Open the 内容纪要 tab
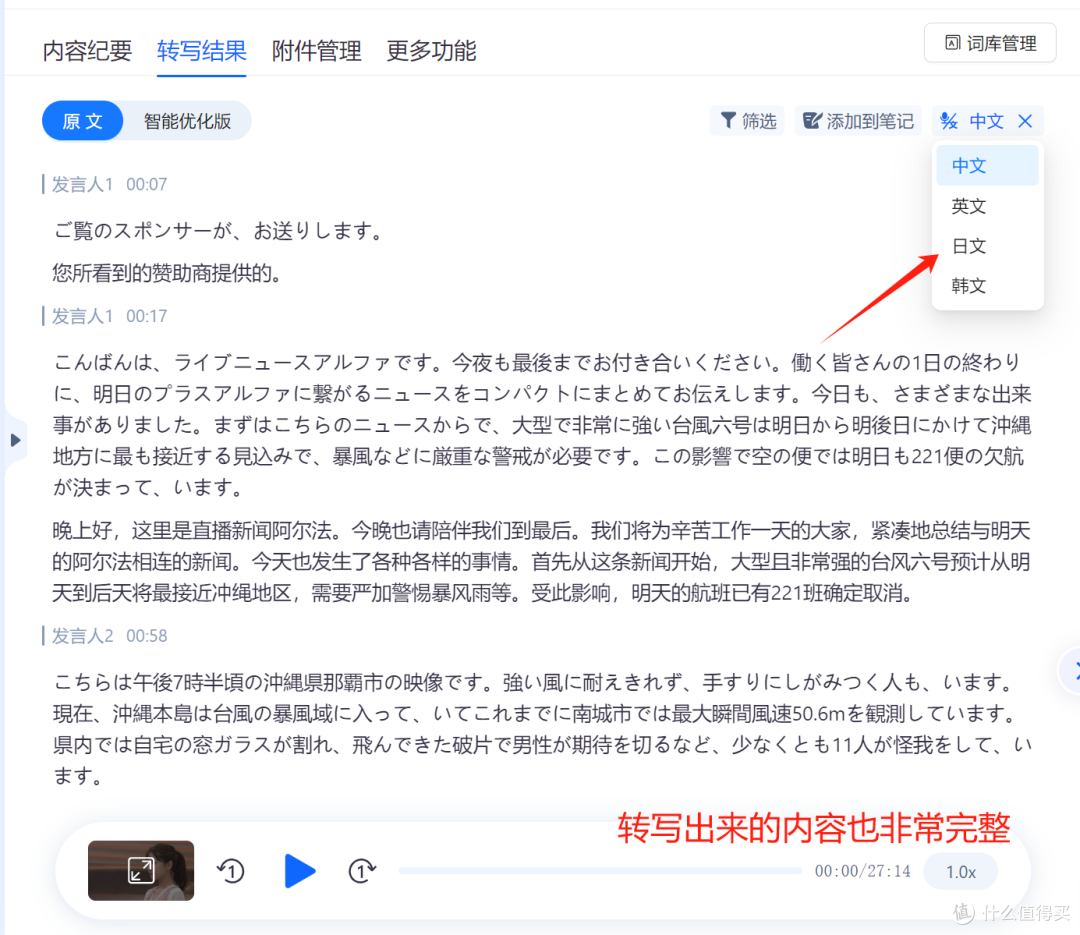This screenshot has width=1080, height=935. pos(87,50)
